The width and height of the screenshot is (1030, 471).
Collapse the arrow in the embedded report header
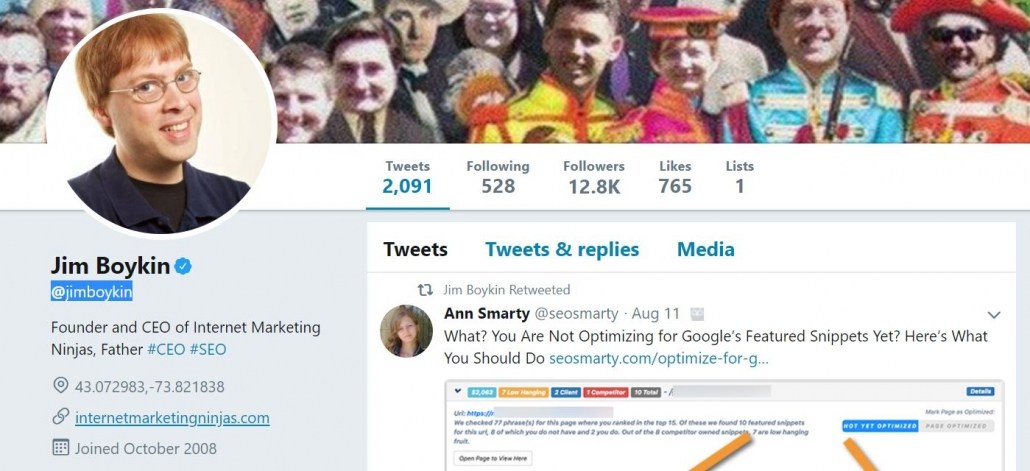point(457,391)
